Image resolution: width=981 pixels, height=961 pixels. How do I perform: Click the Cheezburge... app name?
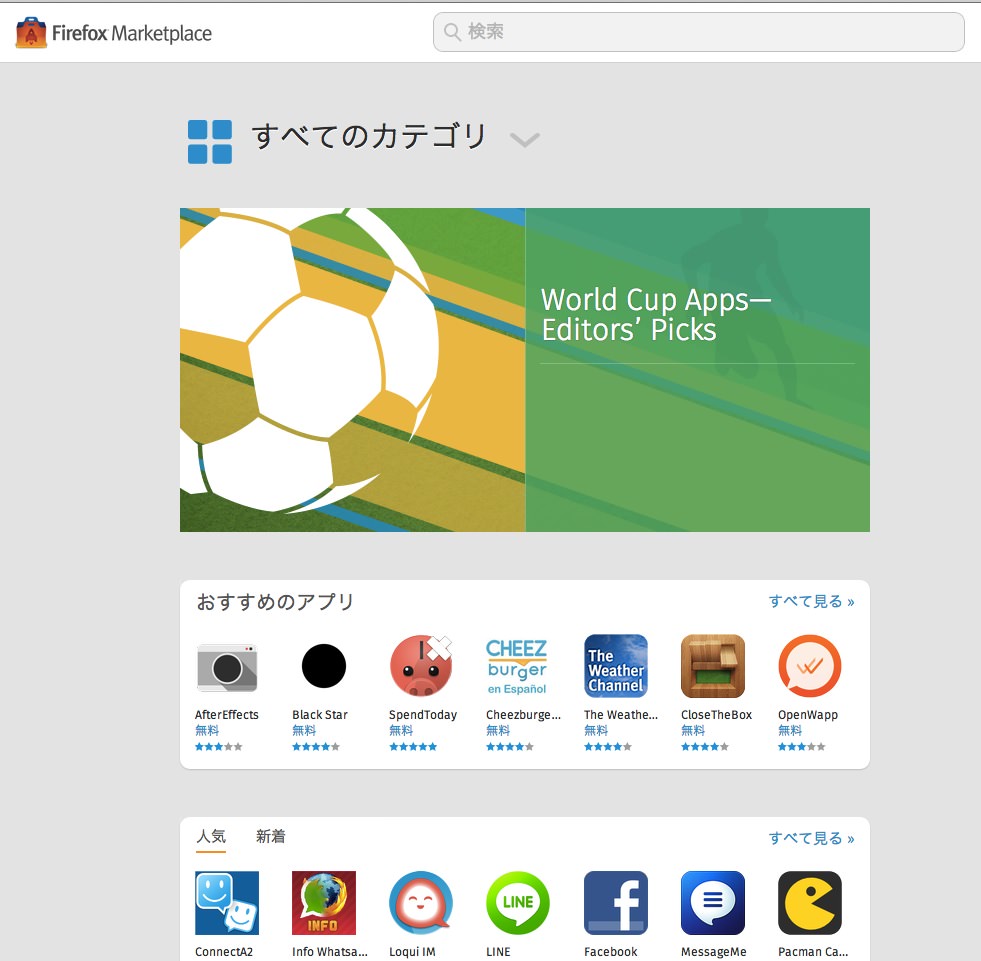click(524, 714)
